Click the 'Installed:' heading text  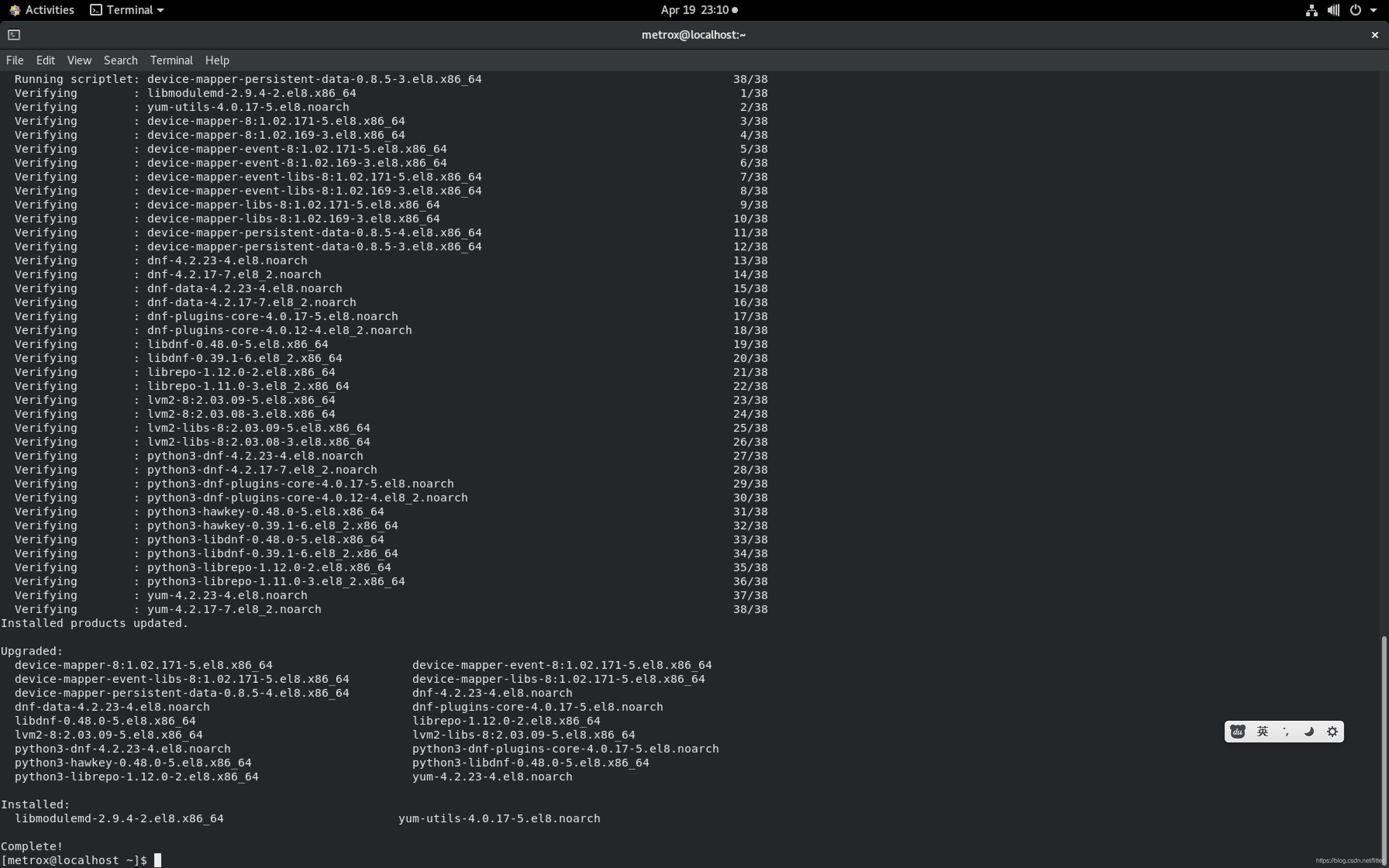[36, 804]
